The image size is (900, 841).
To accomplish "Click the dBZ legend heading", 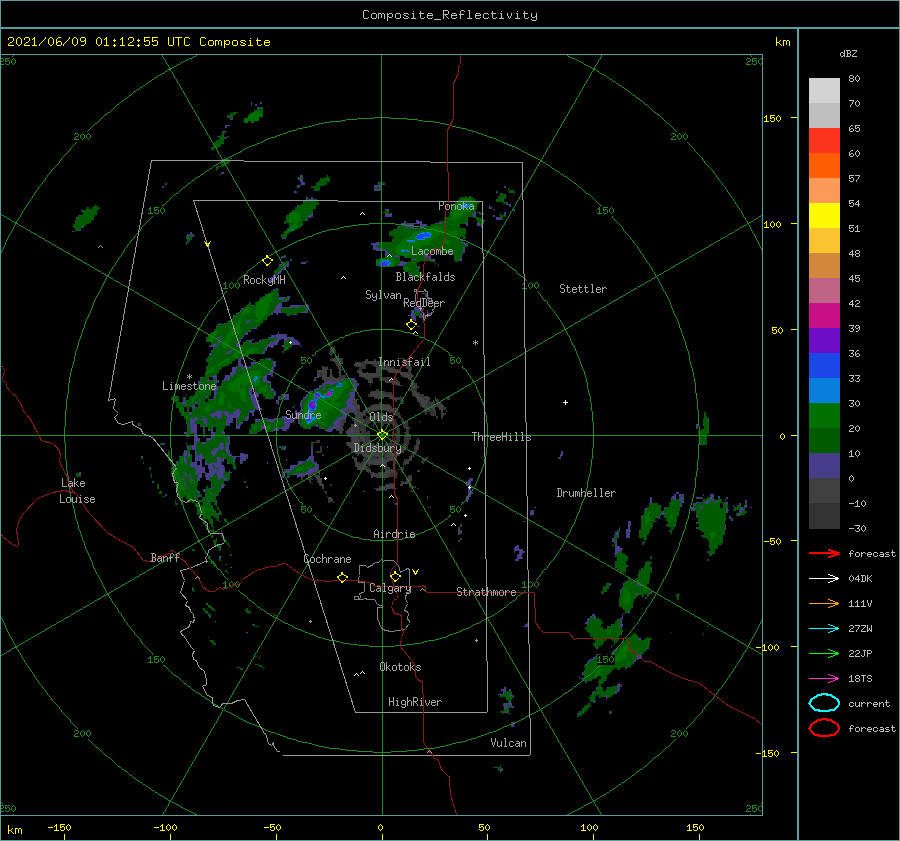I will [x=848, y=53].
